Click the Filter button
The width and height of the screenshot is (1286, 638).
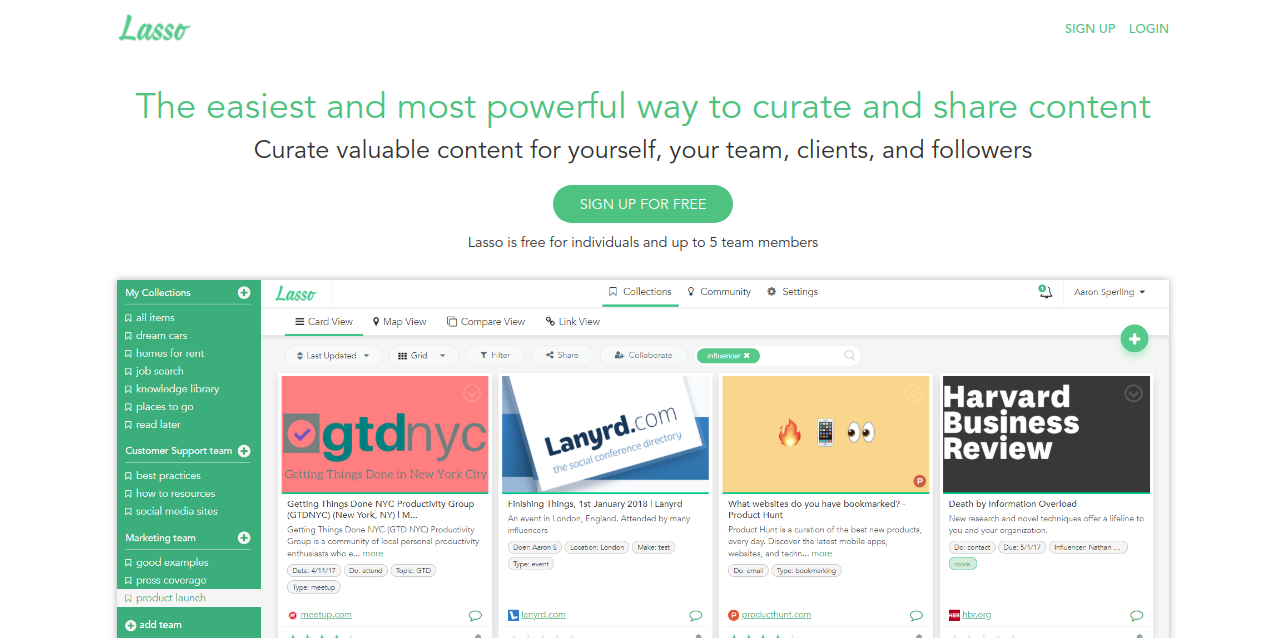click(495, 355)
